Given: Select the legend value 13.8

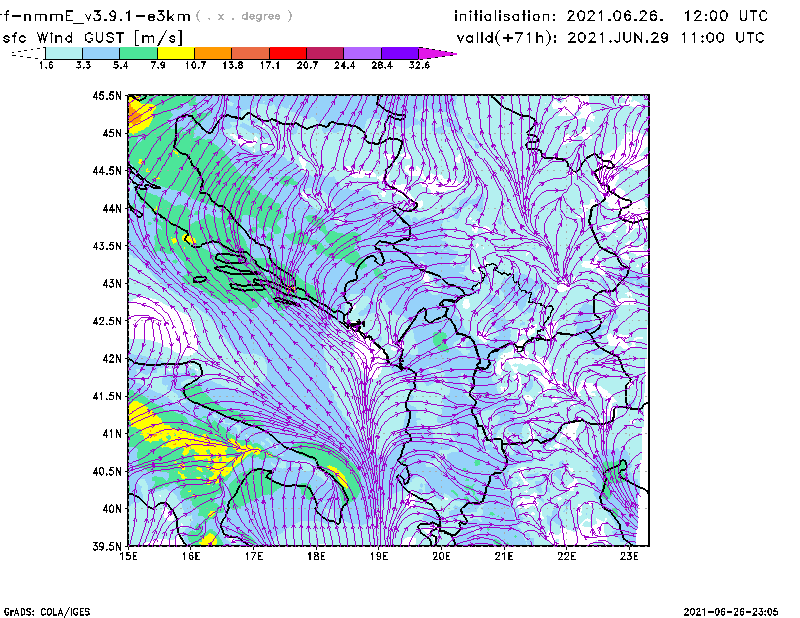Looking at the screenshot, I should click(233, 65).
